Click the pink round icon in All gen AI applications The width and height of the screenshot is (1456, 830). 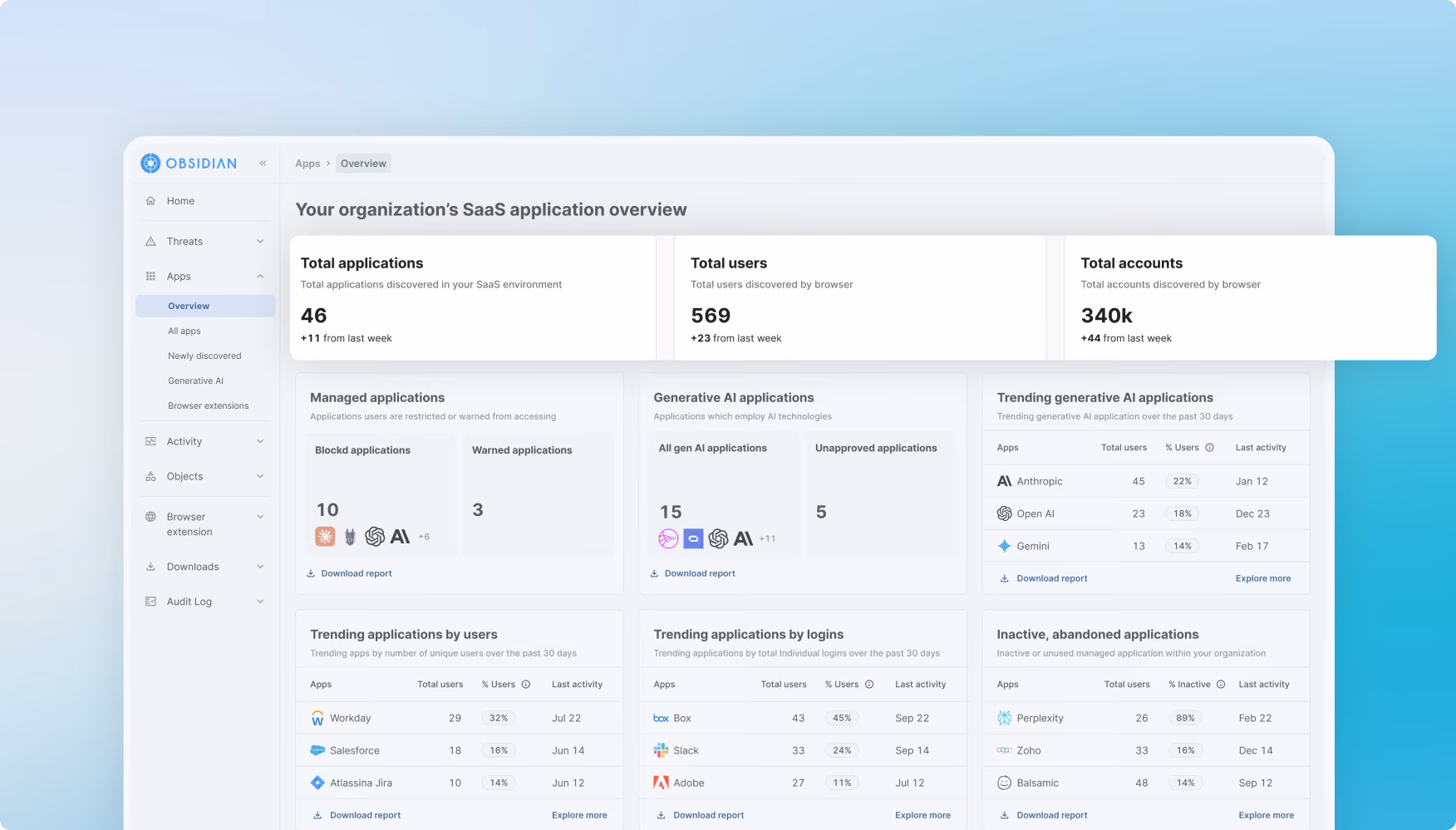pos(668,538)
